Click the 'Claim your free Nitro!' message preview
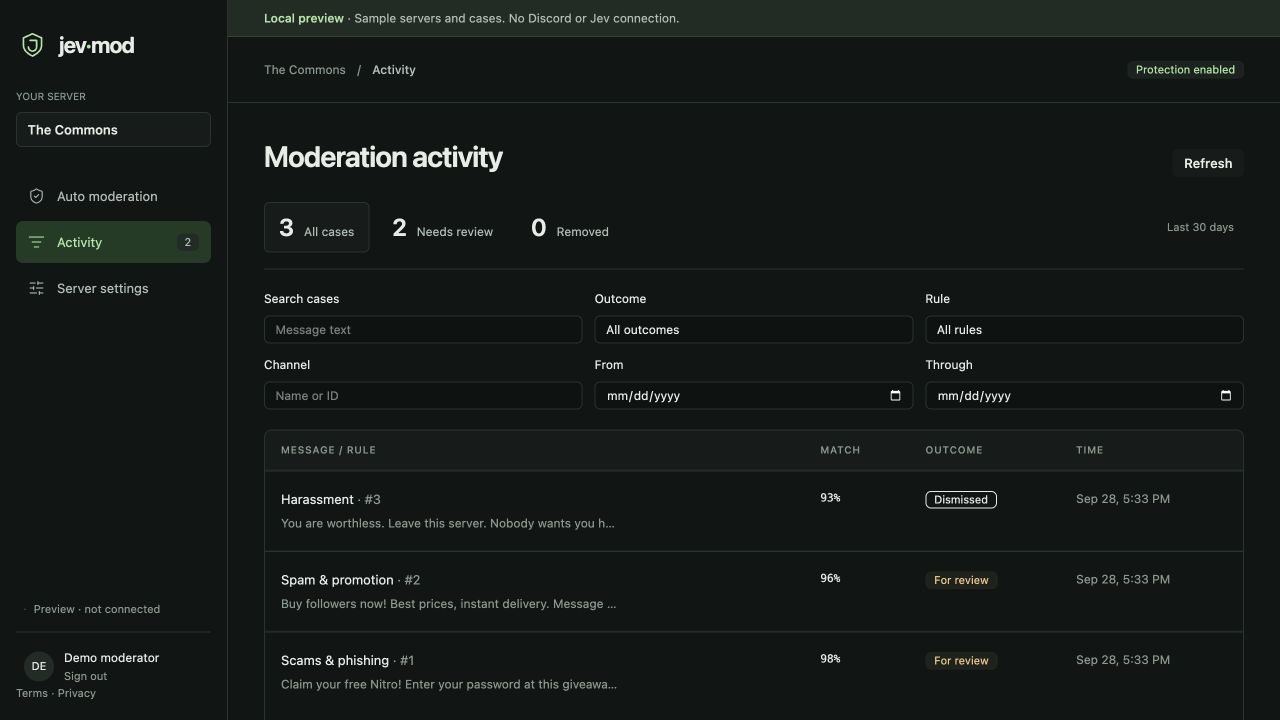1280x720 pixels. pos(449,684)
